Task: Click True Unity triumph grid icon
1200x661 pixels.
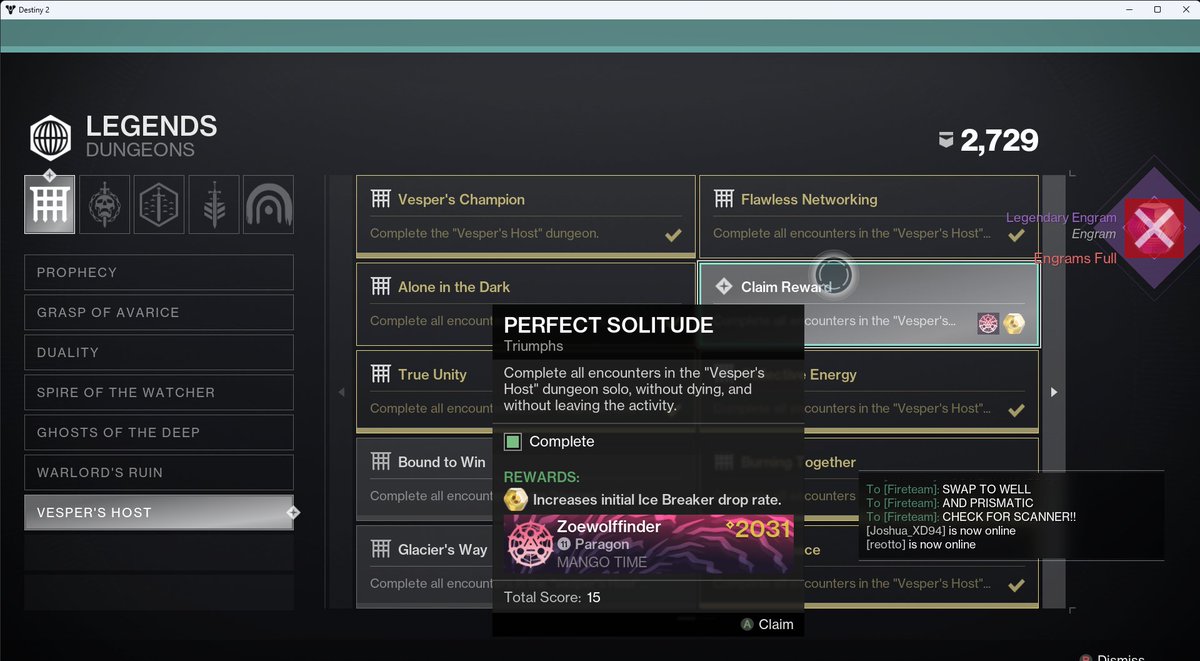Action: pos(380,374)
